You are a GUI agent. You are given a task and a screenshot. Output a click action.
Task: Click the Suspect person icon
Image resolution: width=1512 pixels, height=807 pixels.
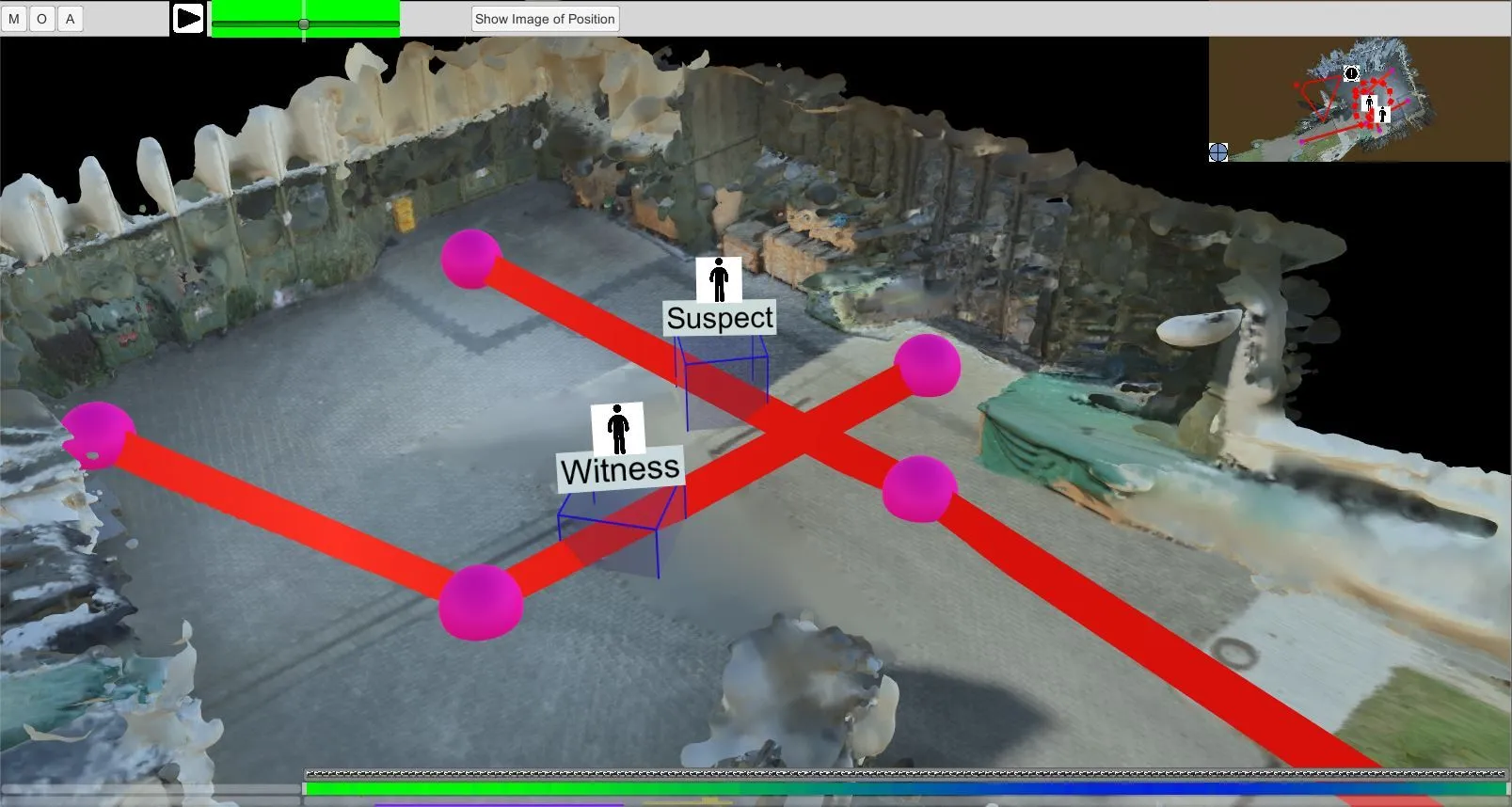click(719, 279)
